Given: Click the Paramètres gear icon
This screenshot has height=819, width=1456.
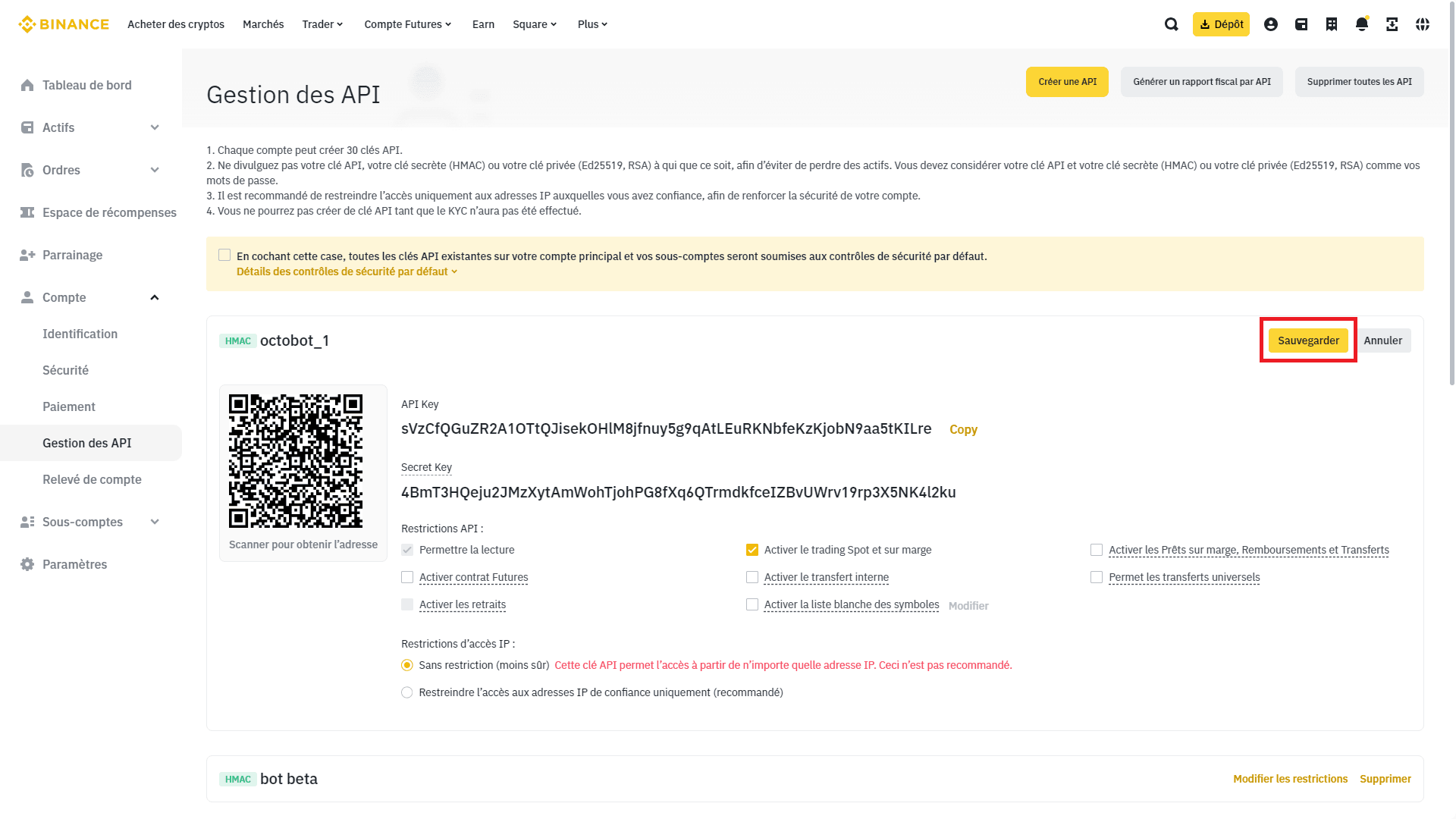Looking at the screenshot, I should pyautogui.click(x=27, y=564).
